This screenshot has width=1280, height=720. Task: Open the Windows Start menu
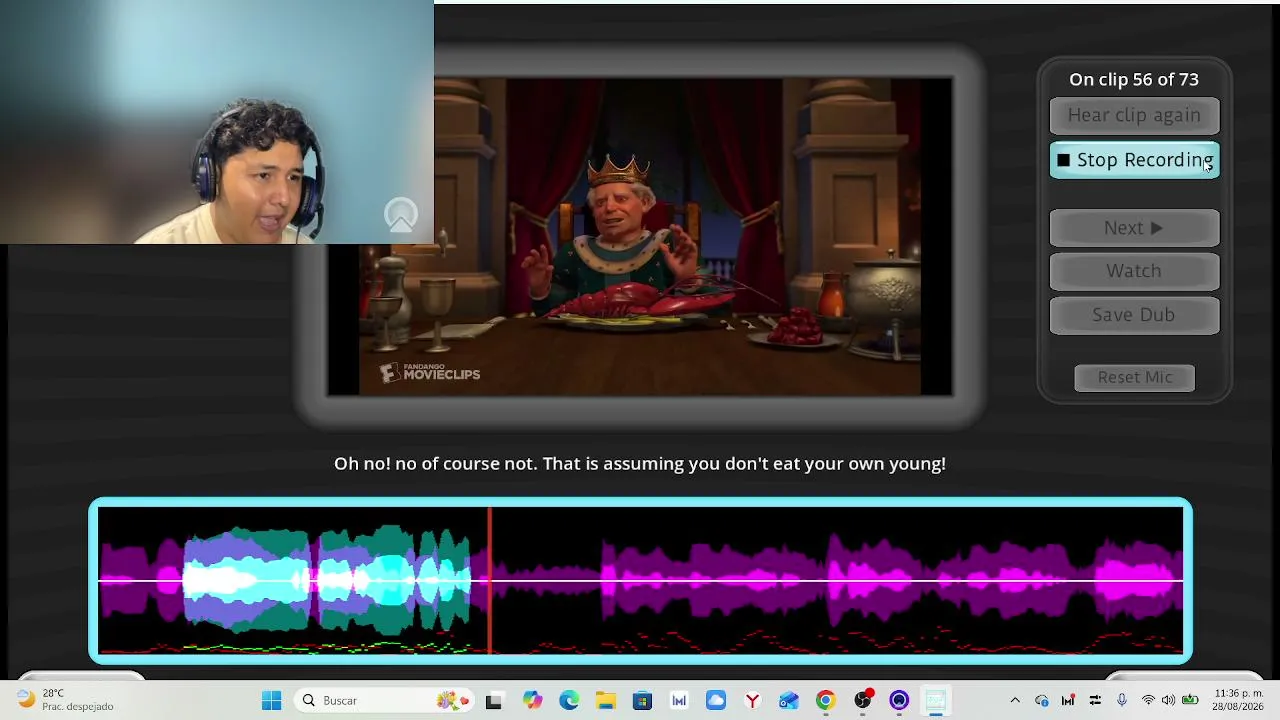(x=271, y=701)
